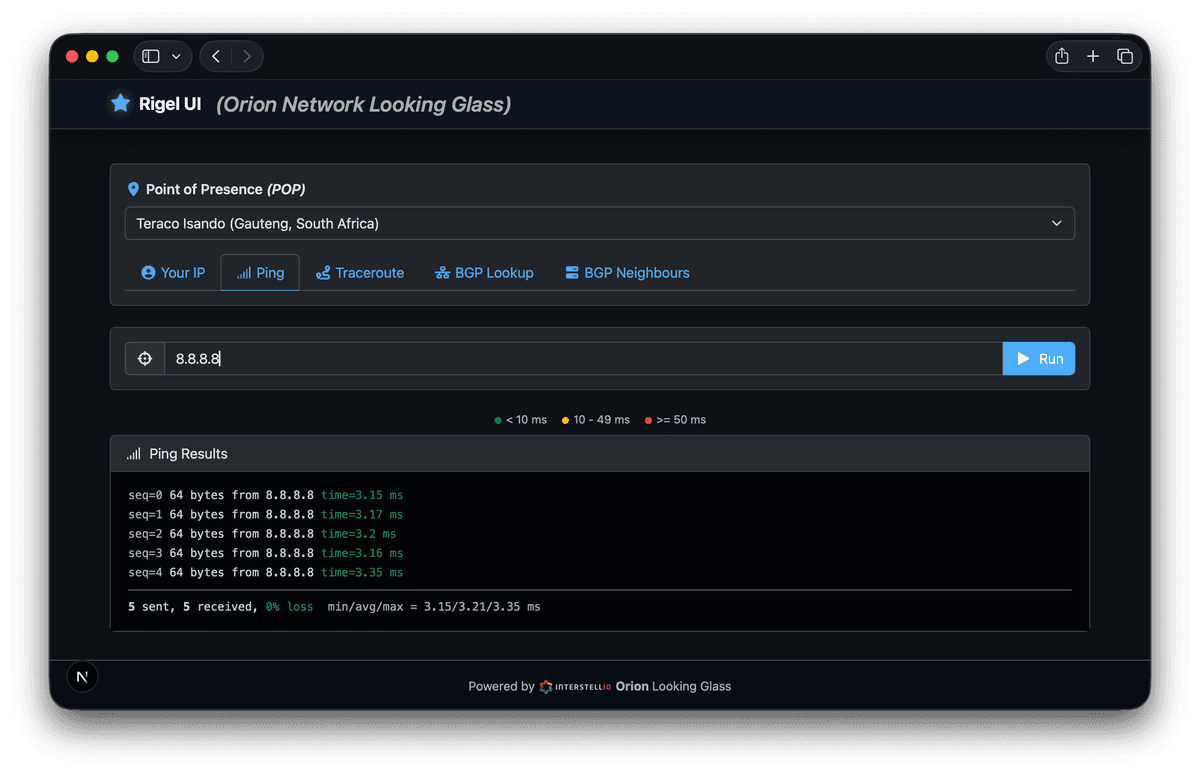Go forward with browser forward arrow
1200x775 pixels.
(247, 56)
